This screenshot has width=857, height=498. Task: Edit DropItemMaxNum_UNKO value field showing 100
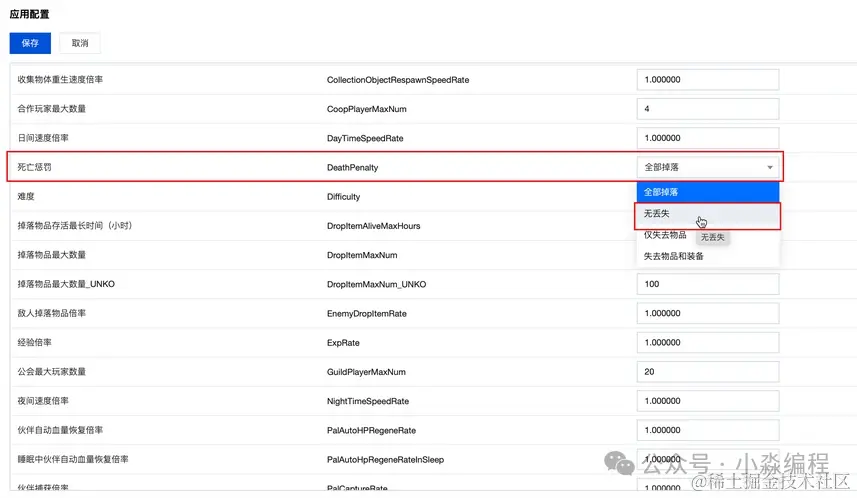pyautogui.click(x=708, y=284)
